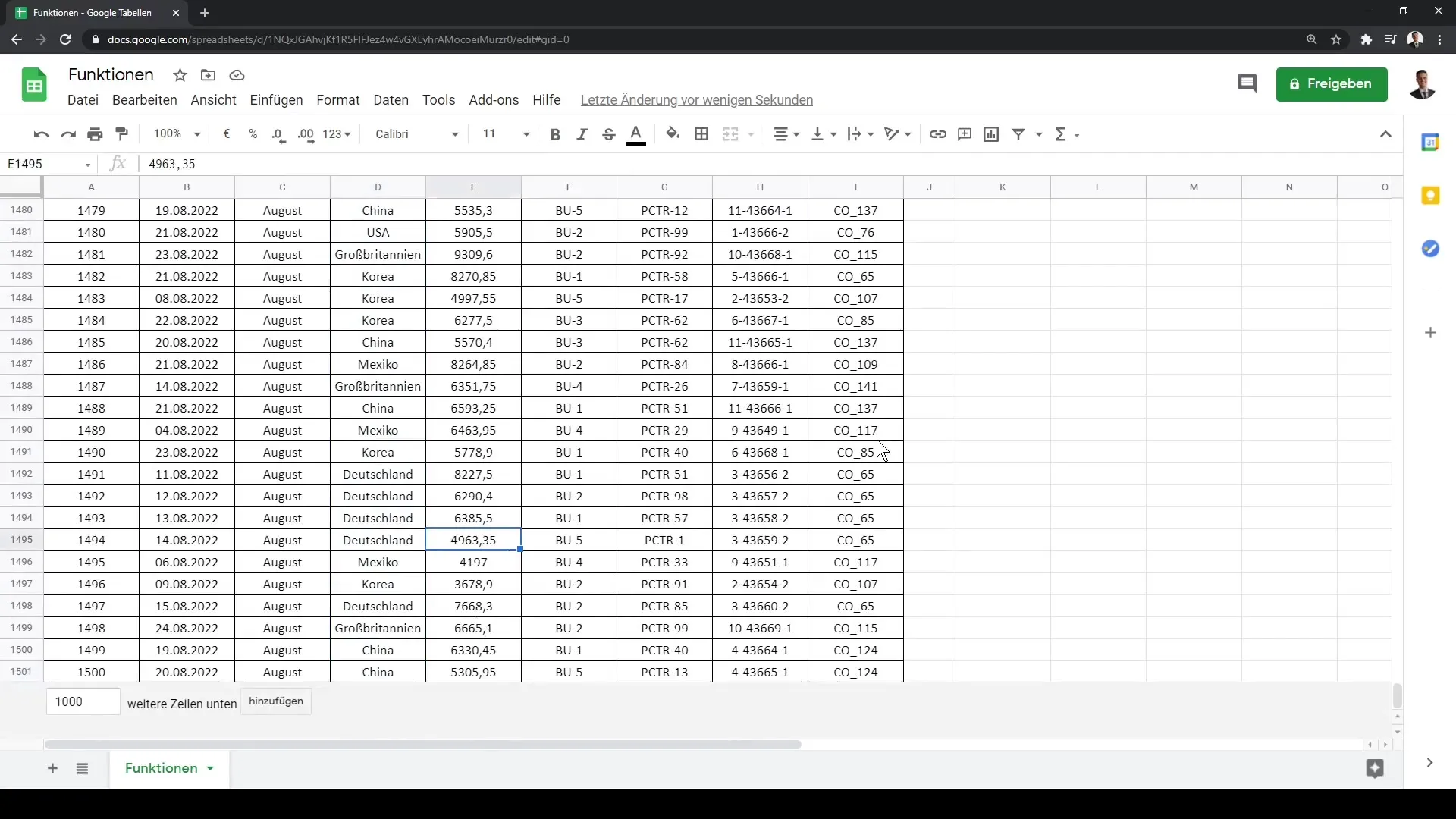Image resolution: width=1456 pixels, height=819 pixels.
Task: Click Letzte Änderung vor wenigen Sekunden link
Action: [696, 100]
